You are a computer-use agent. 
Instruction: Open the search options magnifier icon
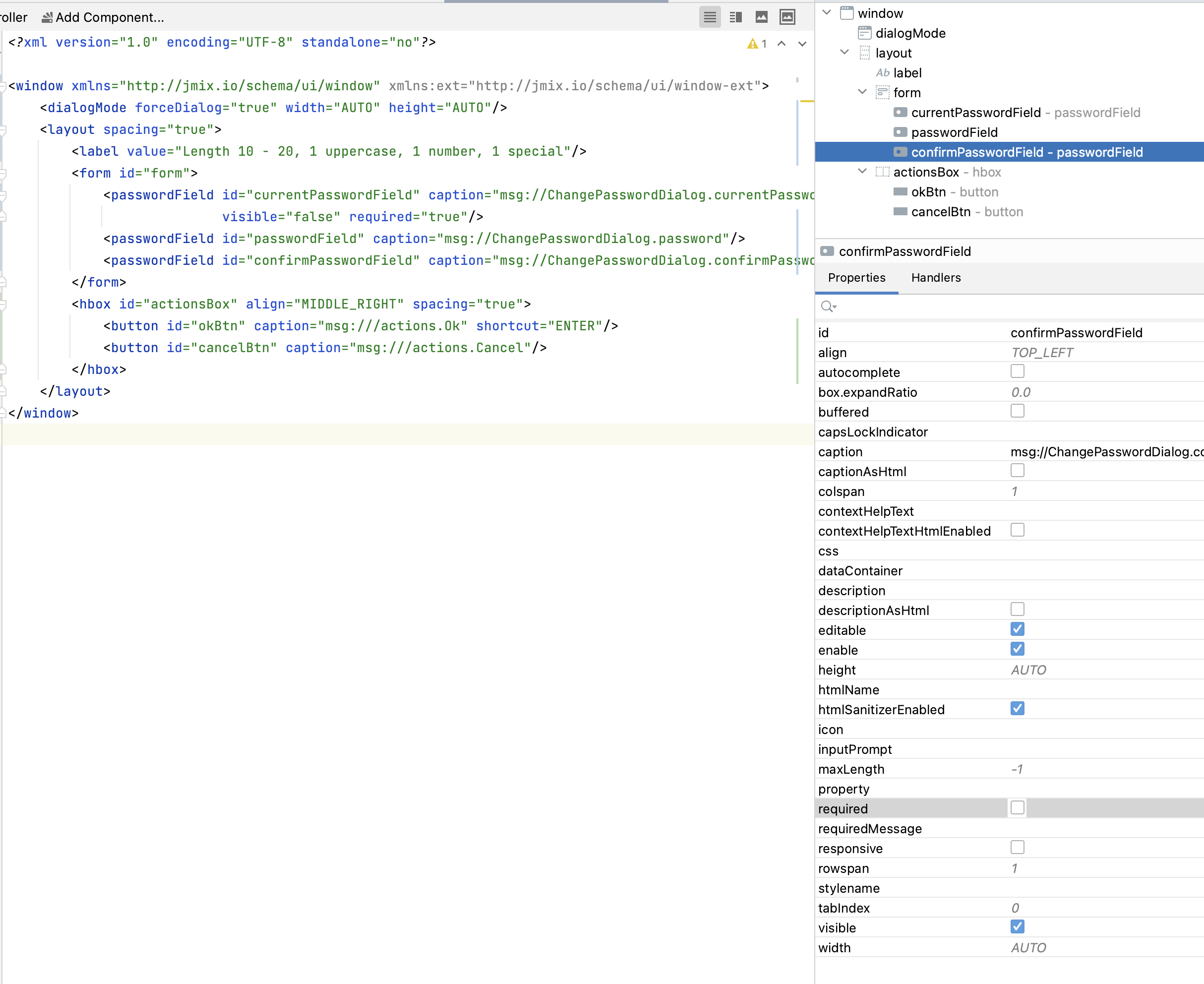[x=828, y=307]
